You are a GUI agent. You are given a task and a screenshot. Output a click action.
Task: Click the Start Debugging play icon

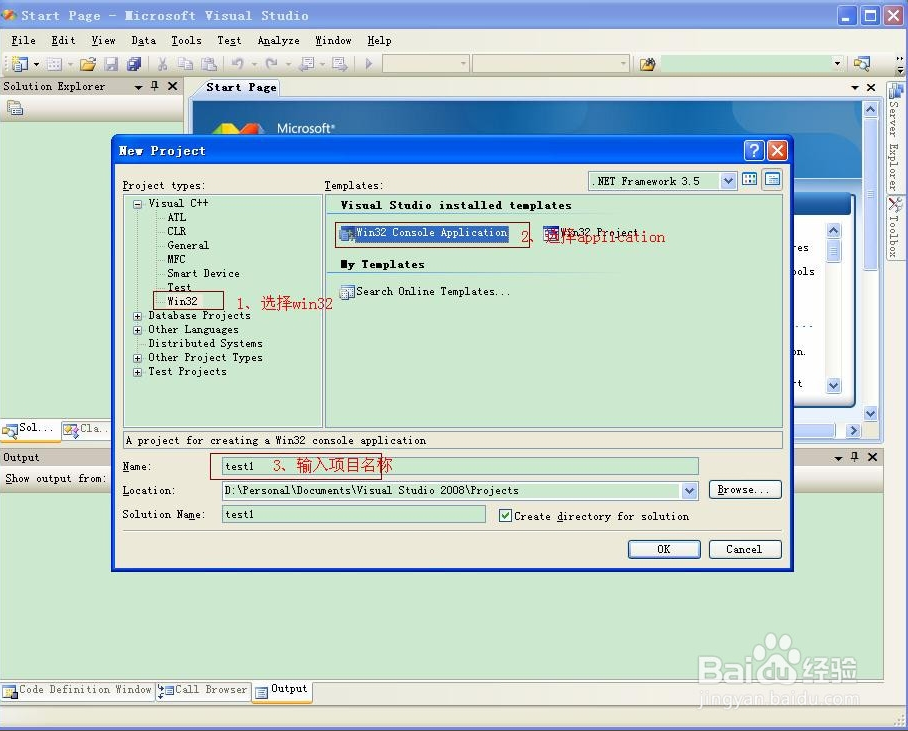pyautogui.click(x=369, y=64)
